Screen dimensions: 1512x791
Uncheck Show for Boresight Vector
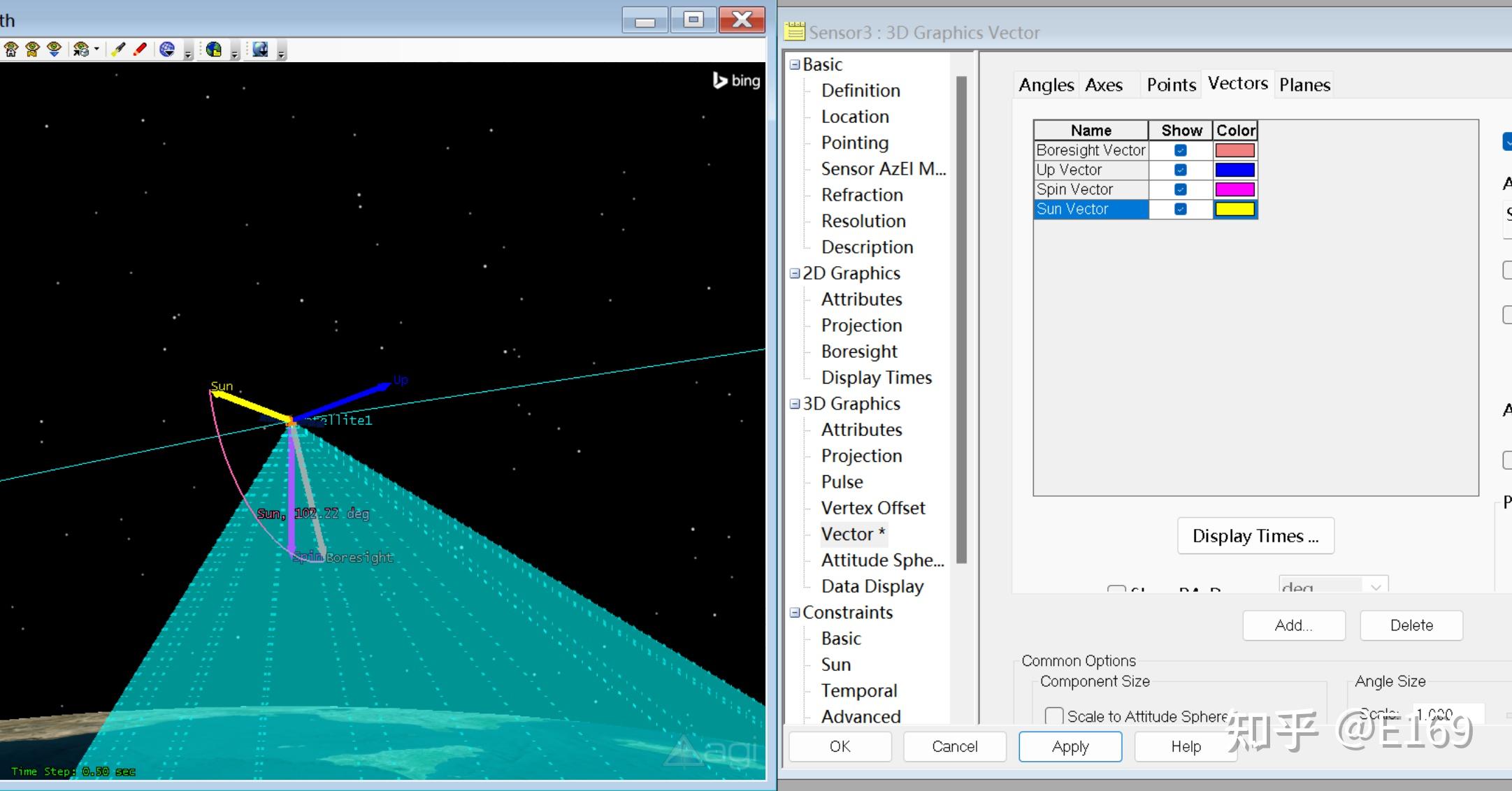click(1180, 150)
